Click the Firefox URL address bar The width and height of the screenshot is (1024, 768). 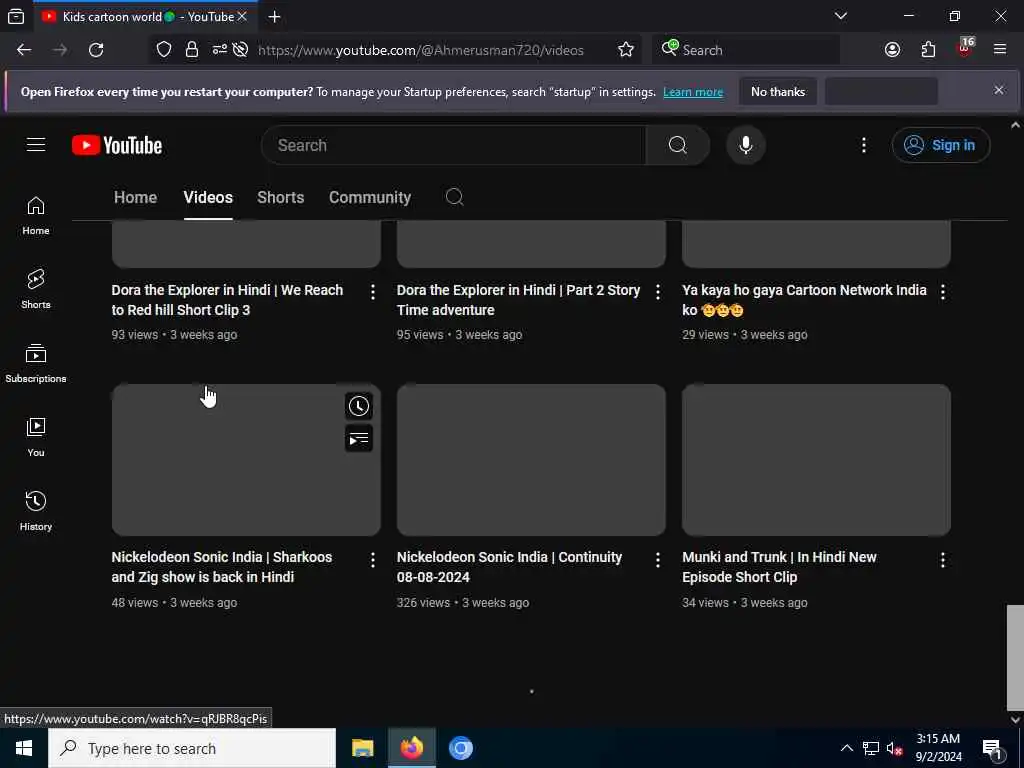click(x=421, y=50)
